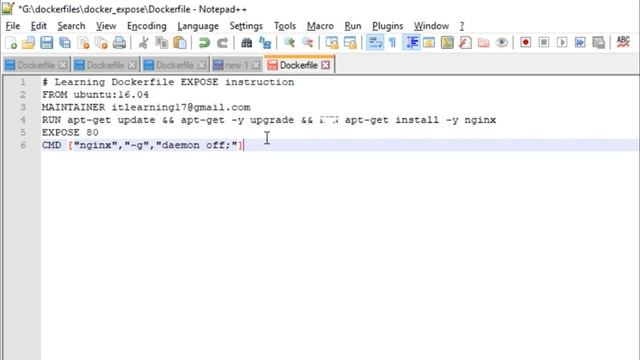The image size is (640, 360).
Task: Open the Settings menu
Action: [x=246, y=26]
